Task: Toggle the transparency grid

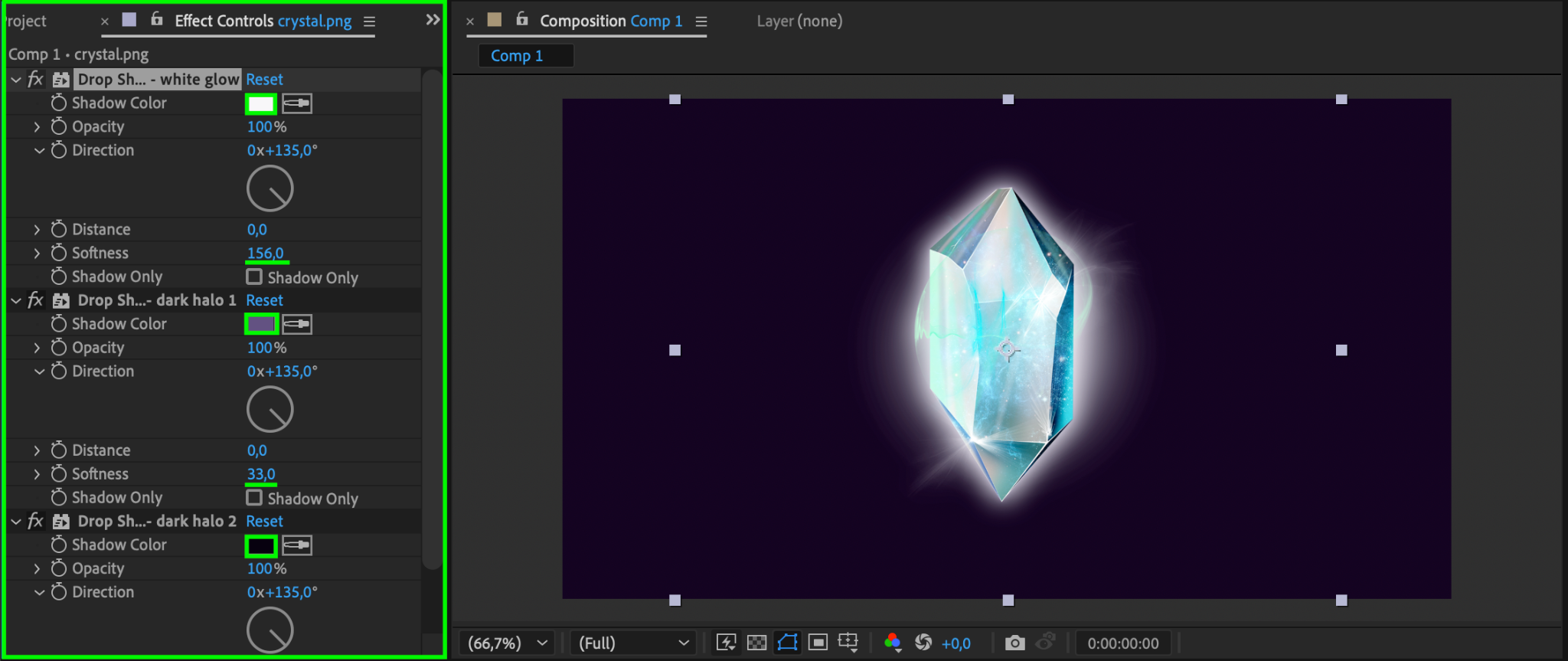Action: [x=756, y=643]
